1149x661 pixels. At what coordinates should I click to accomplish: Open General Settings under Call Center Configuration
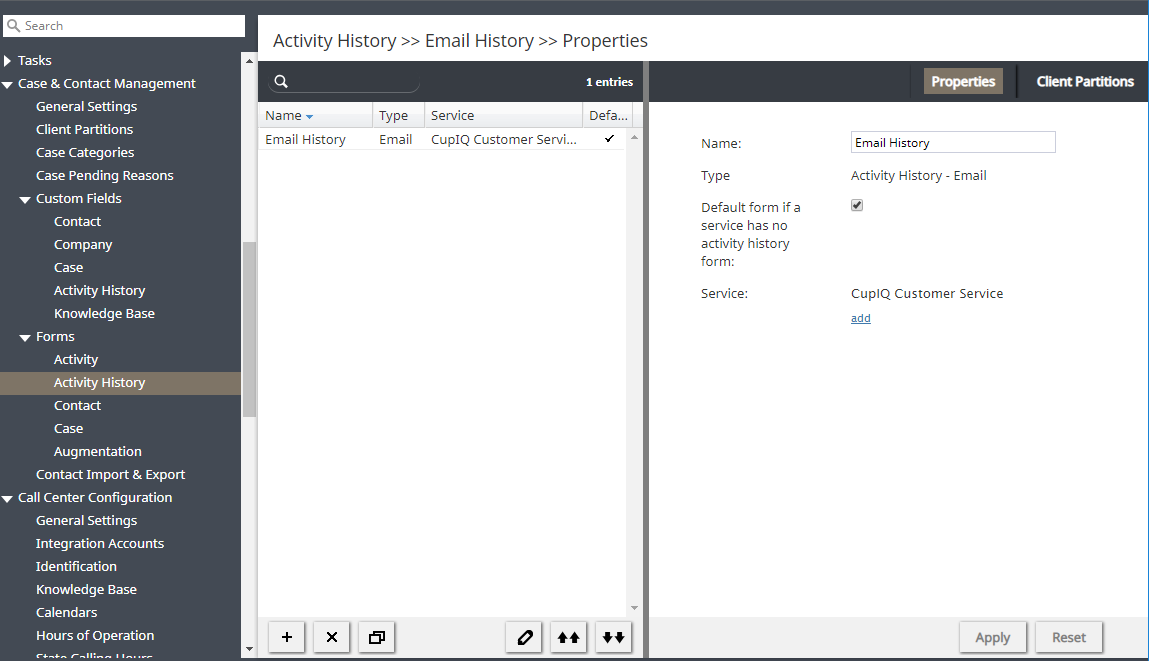coord(86,520)
